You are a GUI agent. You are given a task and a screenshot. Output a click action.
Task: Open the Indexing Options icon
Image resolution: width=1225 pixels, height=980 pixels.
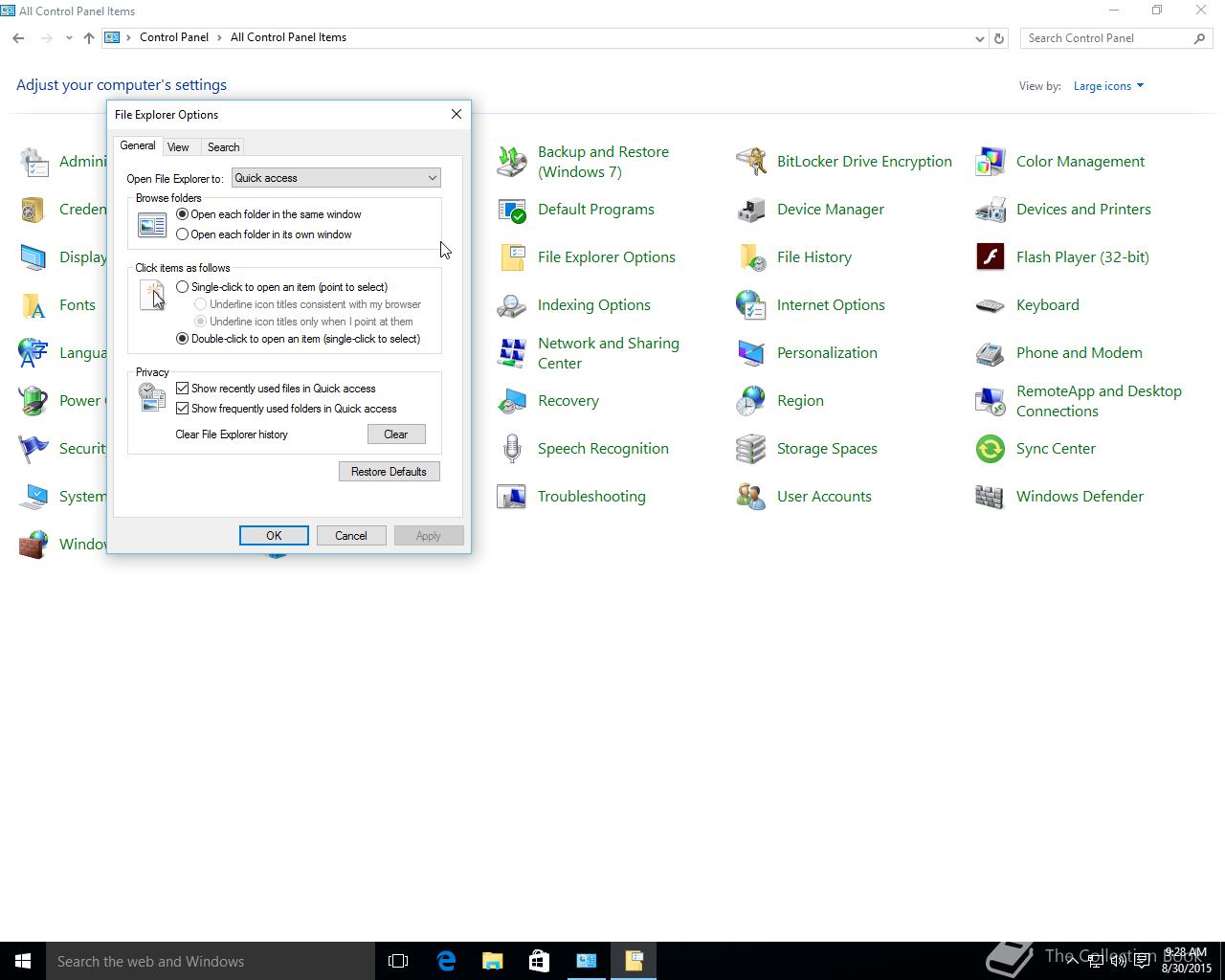[512, 305]
